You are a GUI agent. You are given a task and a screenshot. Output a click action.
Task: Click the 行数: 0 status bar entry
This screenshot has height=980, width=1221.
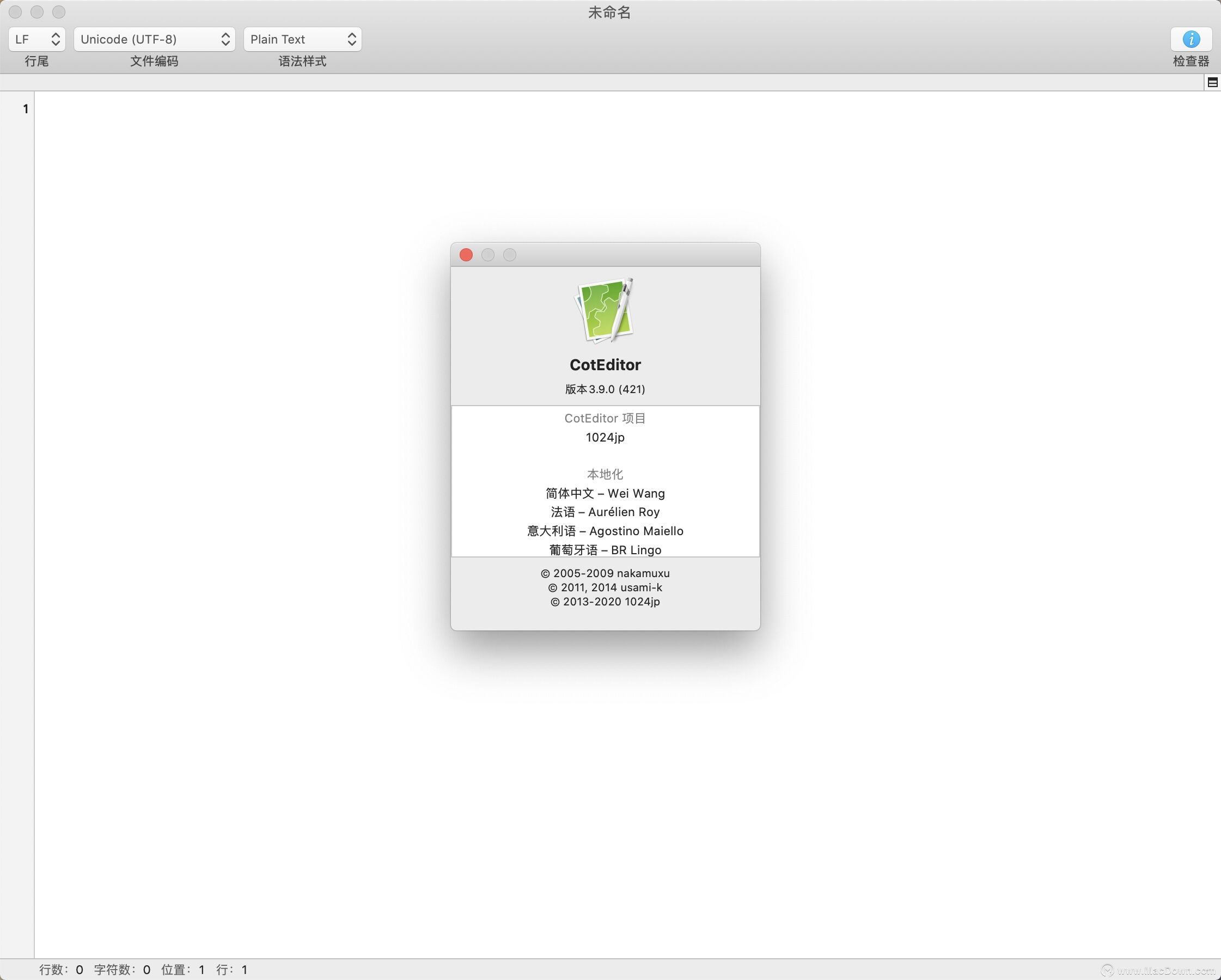coord(61,970)
